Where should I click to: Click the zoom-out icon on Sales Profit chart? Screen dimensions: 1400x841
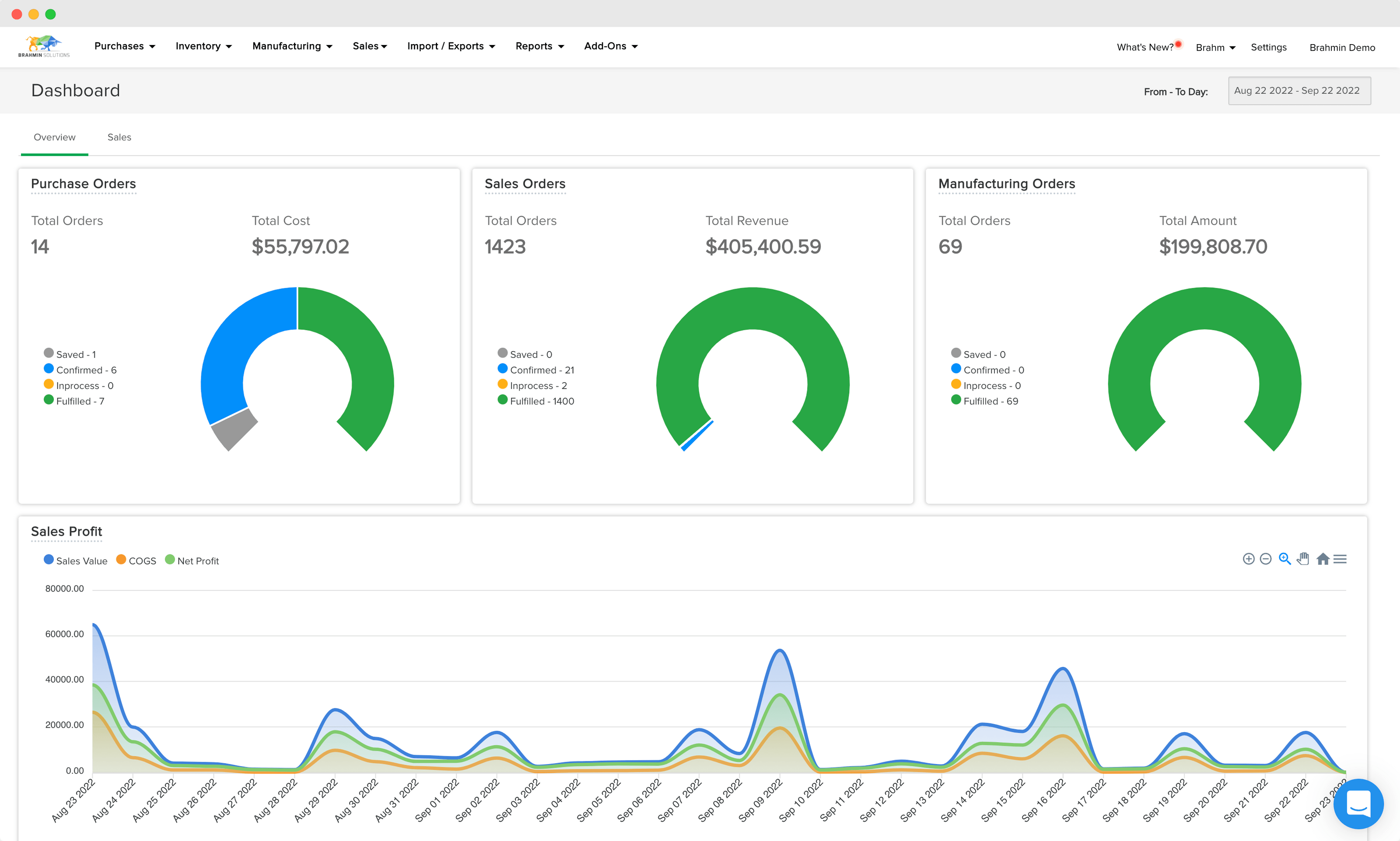(1266, 559)
